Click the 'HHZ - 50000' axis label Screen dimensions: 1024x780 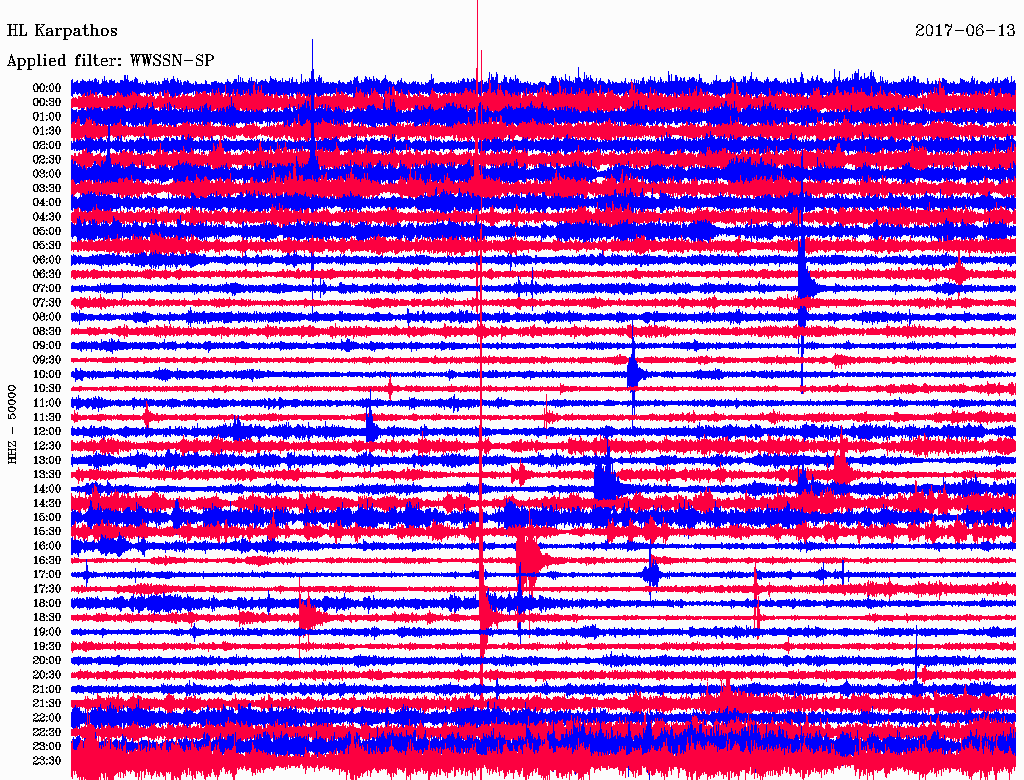click(12, 425)
